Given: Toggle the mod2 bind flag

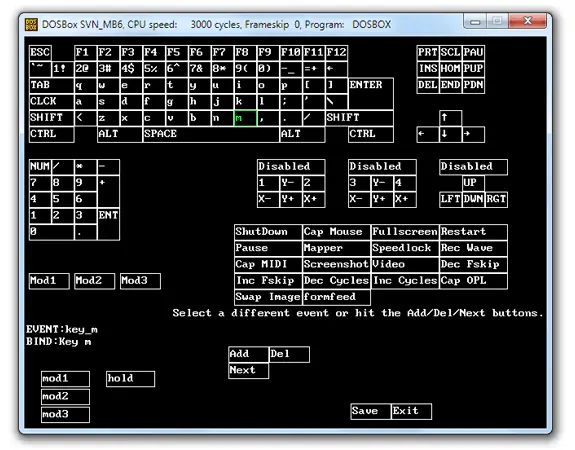Looking at the screenshot, I should [65, 397].
